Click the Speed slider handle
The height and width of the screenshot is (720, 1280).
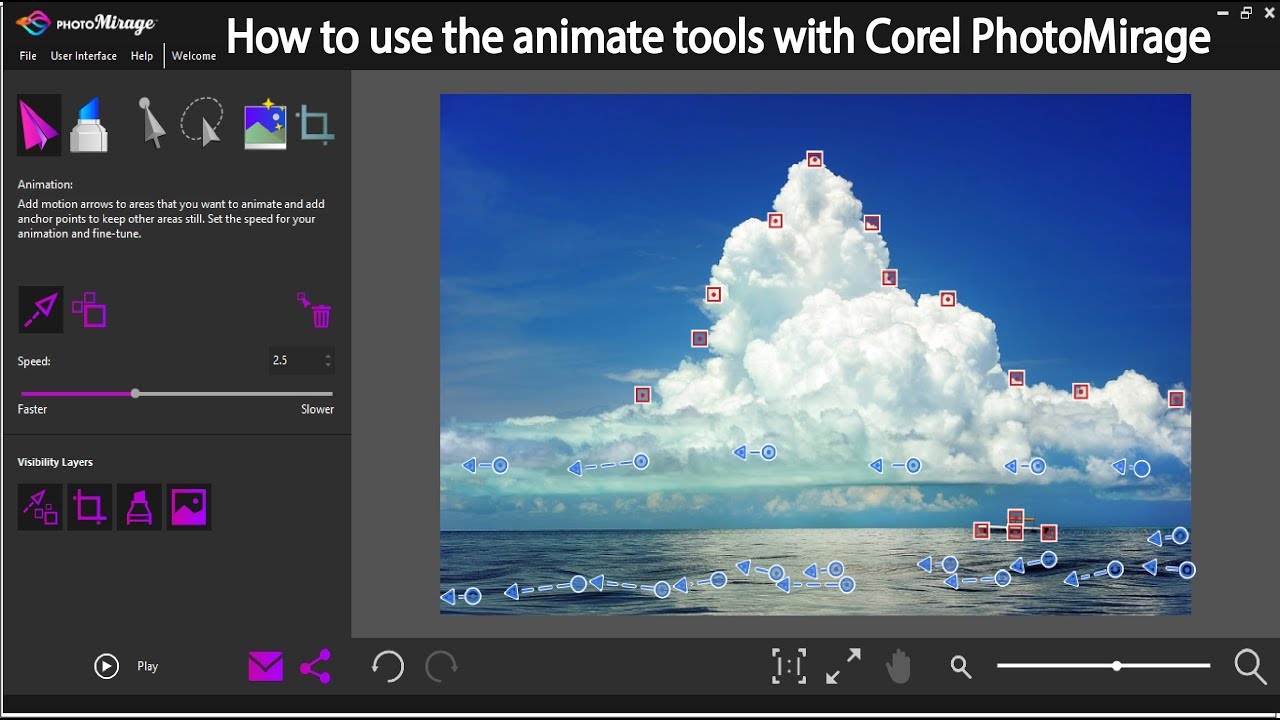[135, 394]
